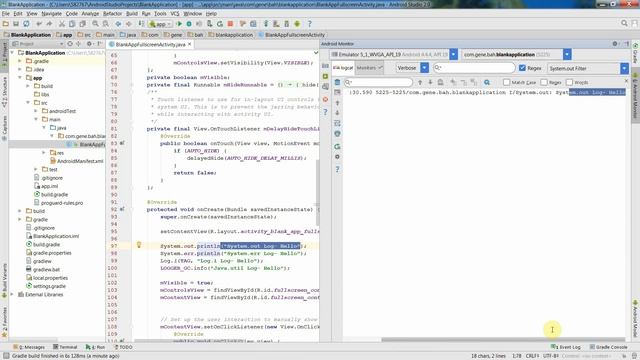640x360 pixels.
Task: Click the logcat filter search field
Action: click(x=474, y=68)
